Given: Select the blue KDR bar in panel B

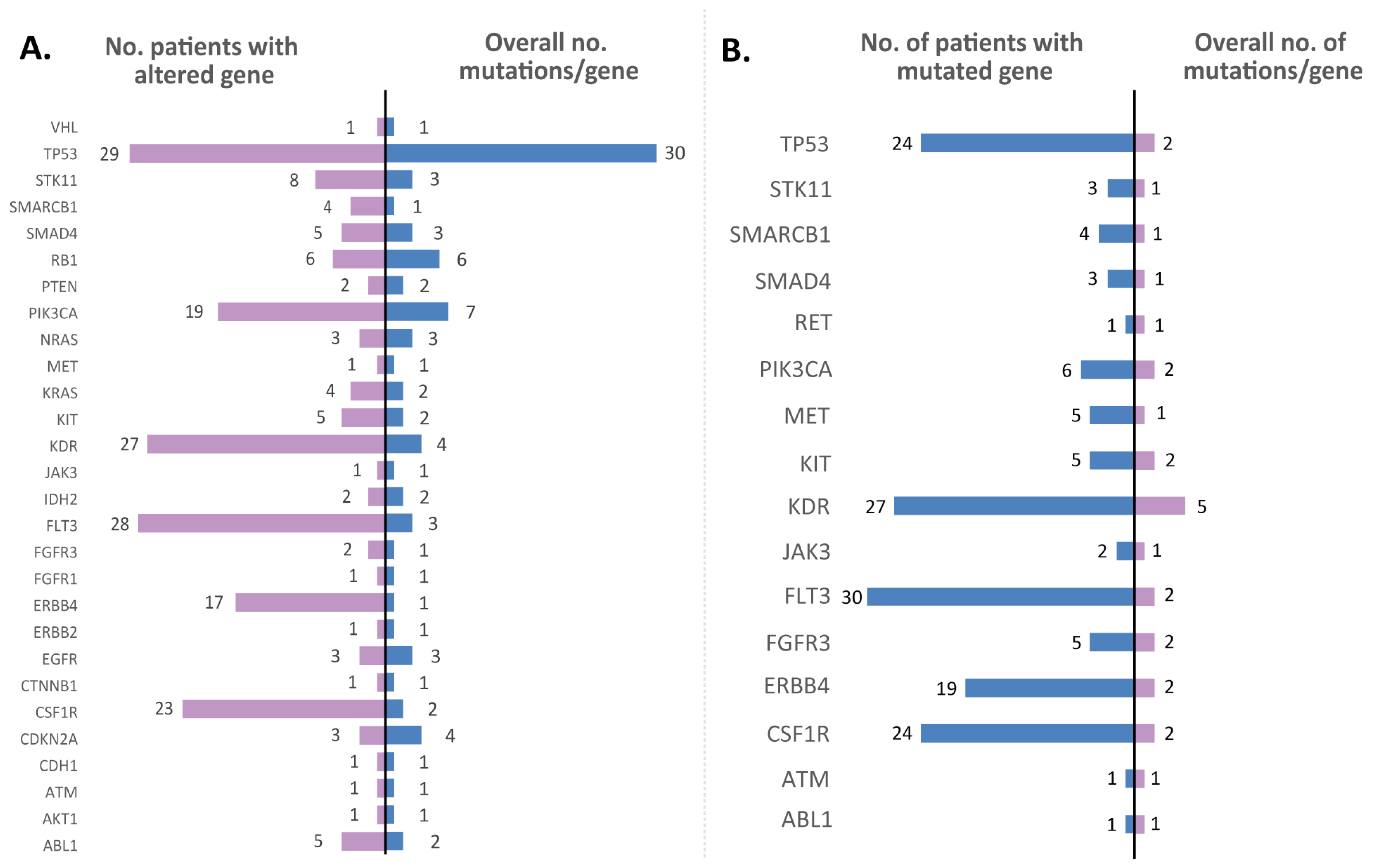Looking at the screenshot, I should tap(1014, 506).
